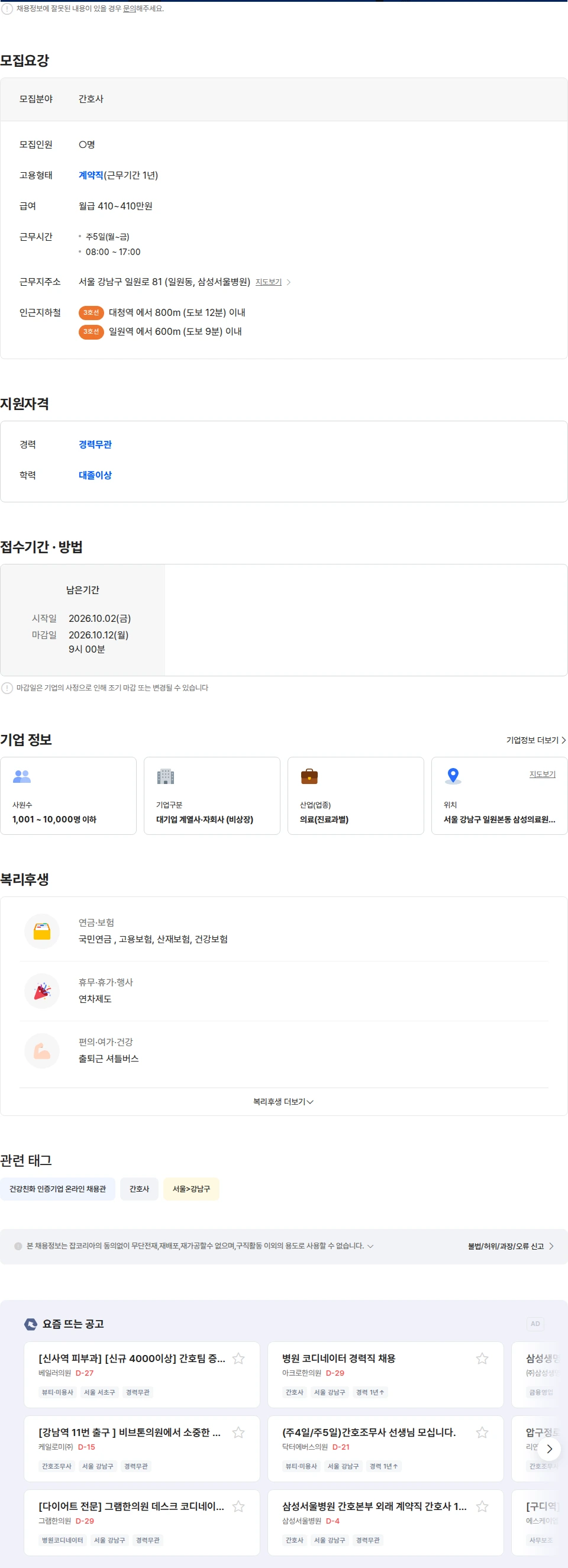The width and height of the screenshot is (568, 1568).
Task: Click the 병원코디네이터 tag on 그램한의원 card
Action: pos(62,1540)
